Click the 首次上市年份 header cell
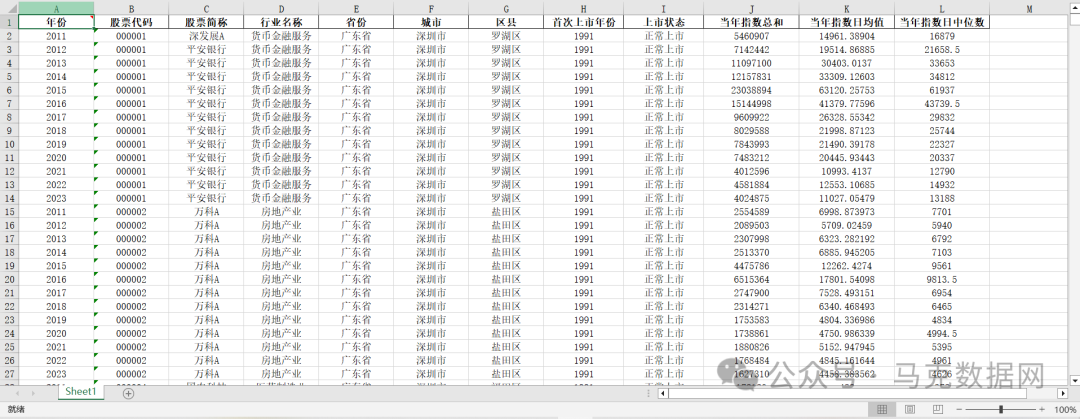Screen dimensions: 1080x419 (x=583, y=22)
